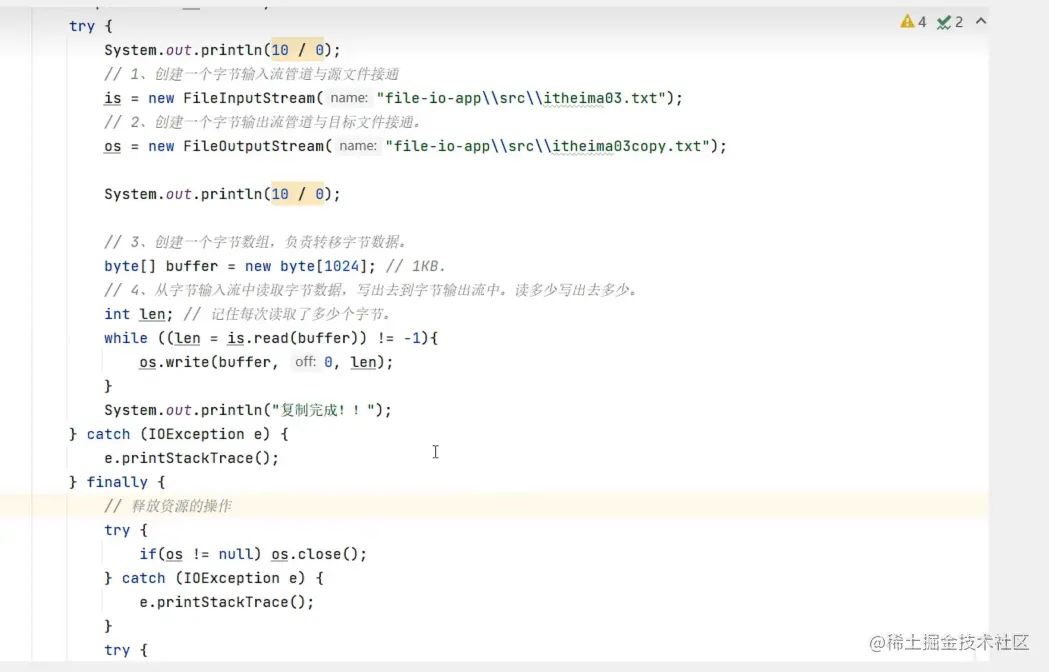The height and width of the screenshot is (672, 1049).
Task: Click the while keyword
Action: coord(126,339)
